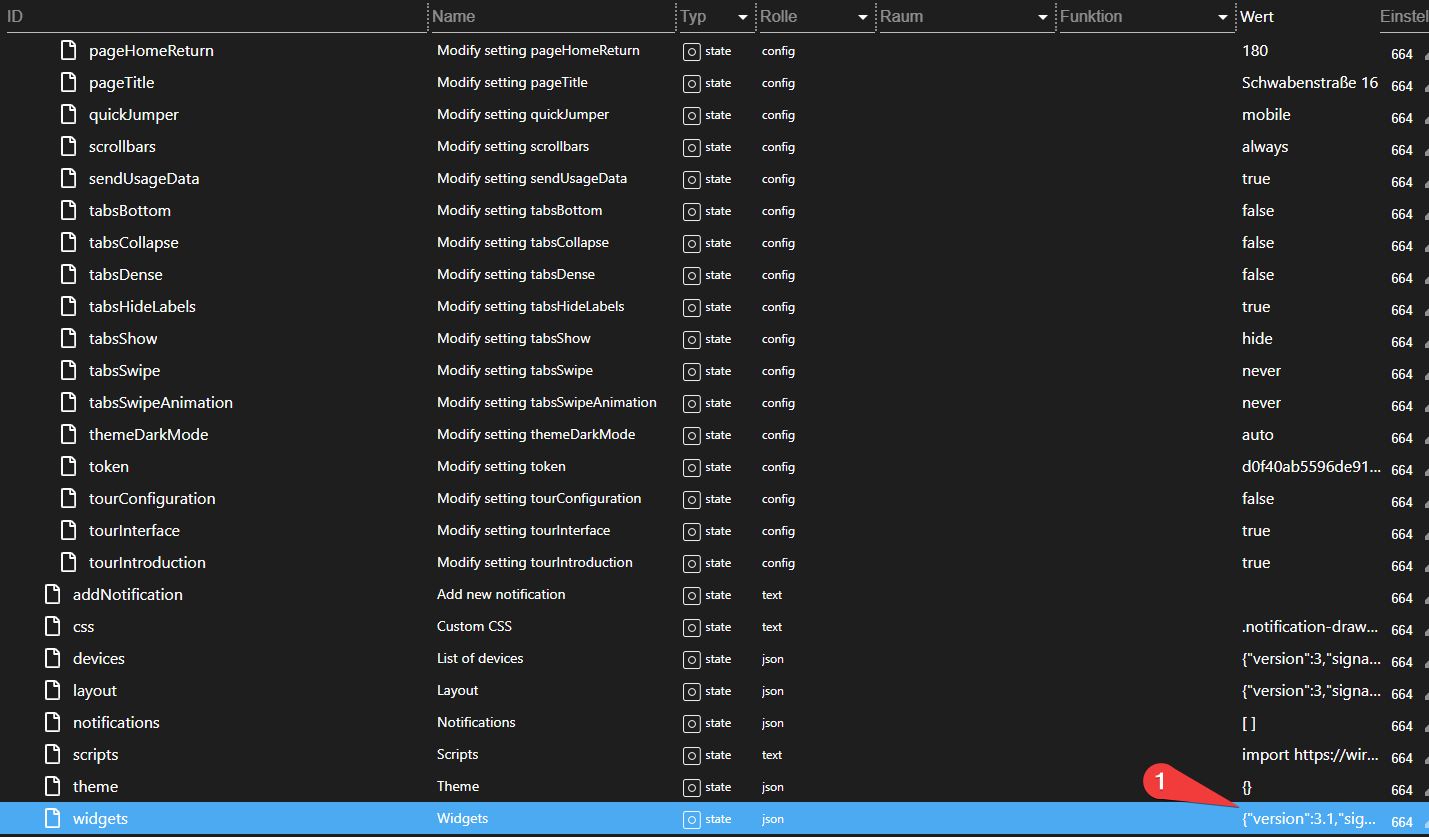
Task: Click the notifications value '[ ]'
Action: pos(1249,723)
